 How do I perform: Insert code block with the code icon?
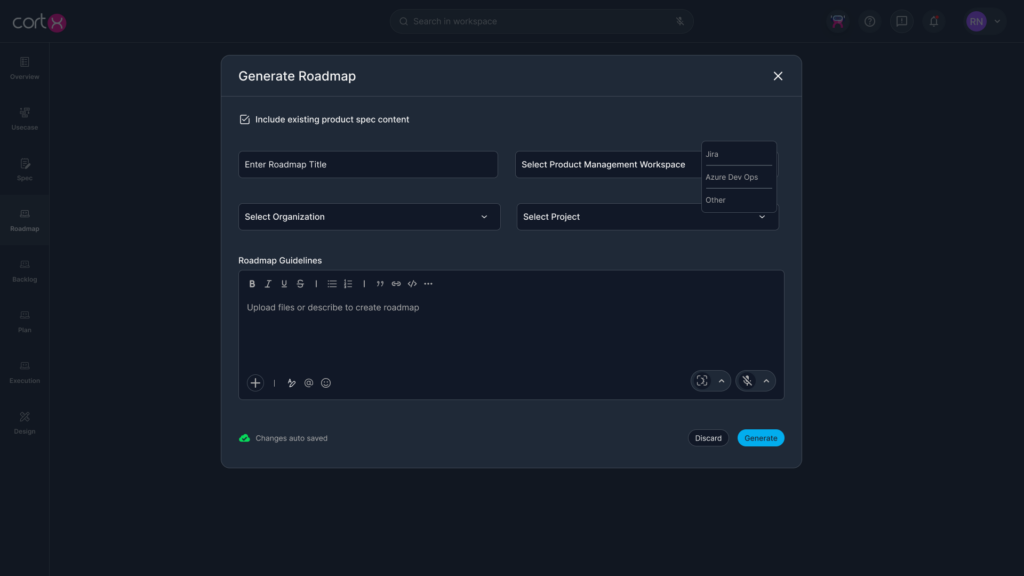[x=412, y=284]
